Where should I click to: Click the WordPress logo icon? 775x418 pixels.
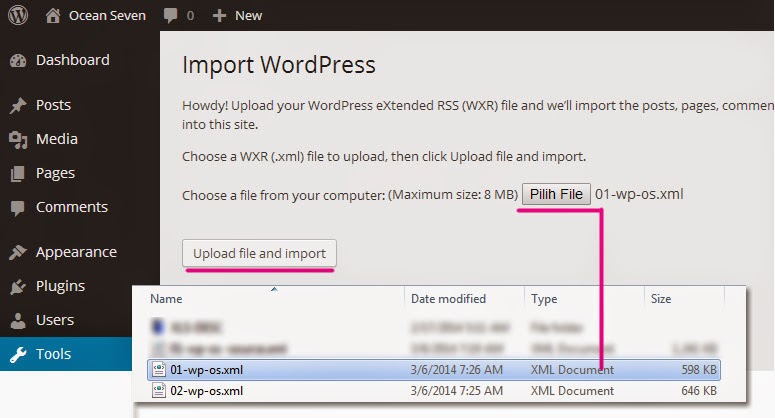tap(18, 15)
